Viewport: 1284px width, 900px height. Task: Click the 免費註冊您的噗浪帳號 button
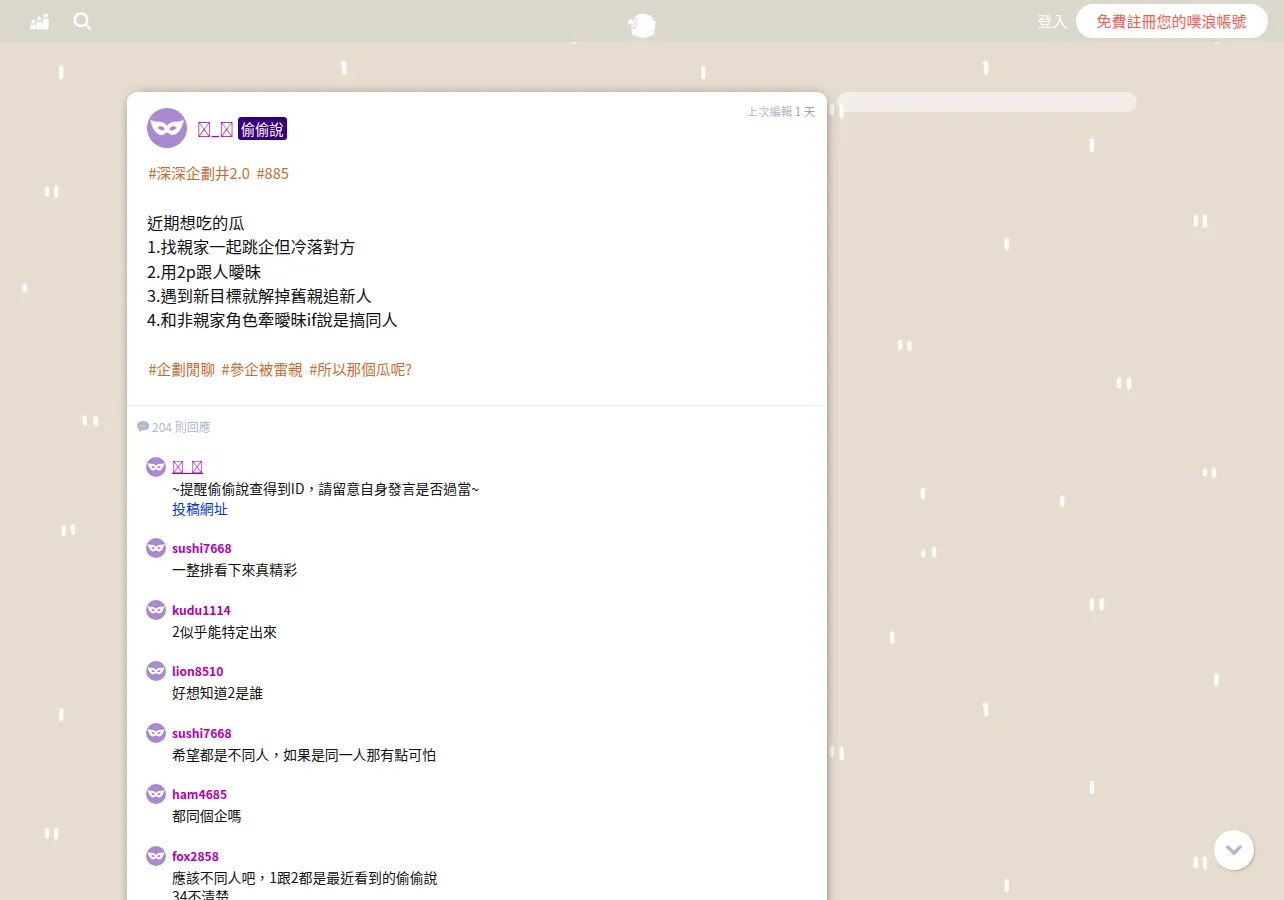1172,21
